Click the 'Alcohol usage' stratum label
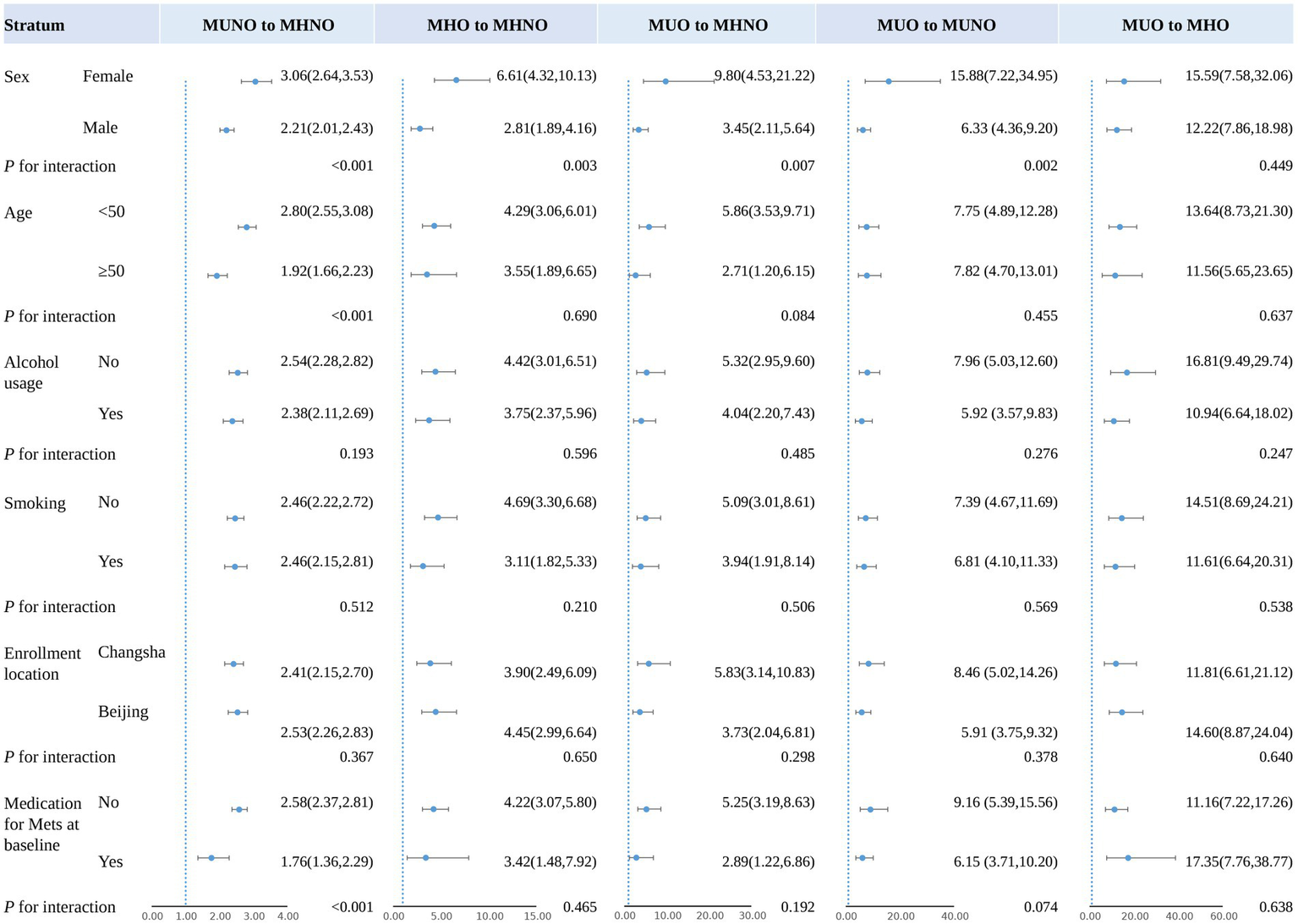This screenshot has height=924, width=1298. tap(31, 372)
